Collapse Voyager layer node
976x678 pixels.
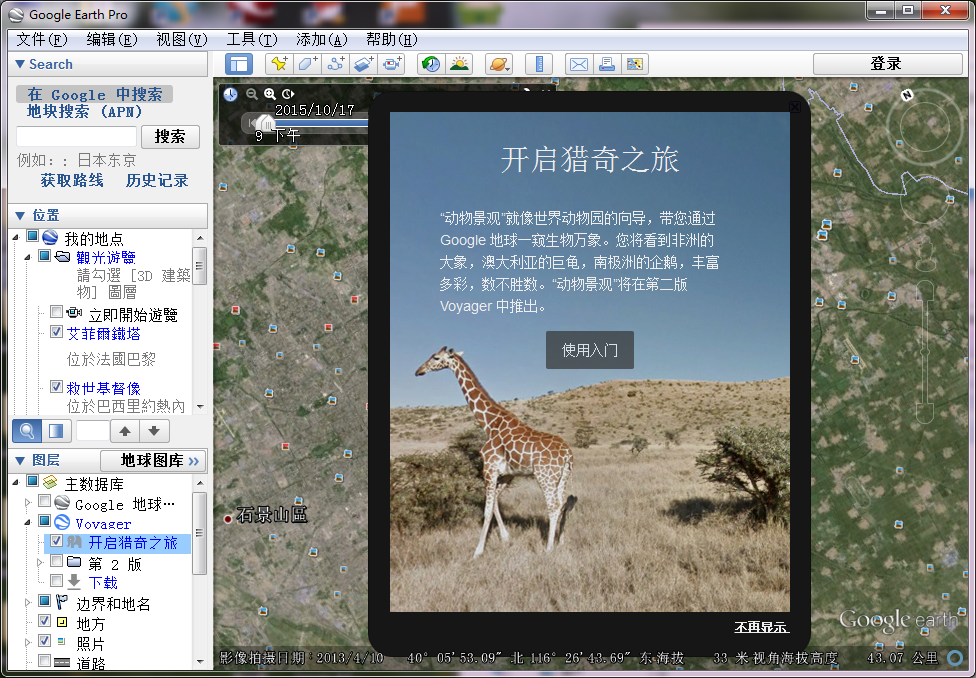pos(27,522)
